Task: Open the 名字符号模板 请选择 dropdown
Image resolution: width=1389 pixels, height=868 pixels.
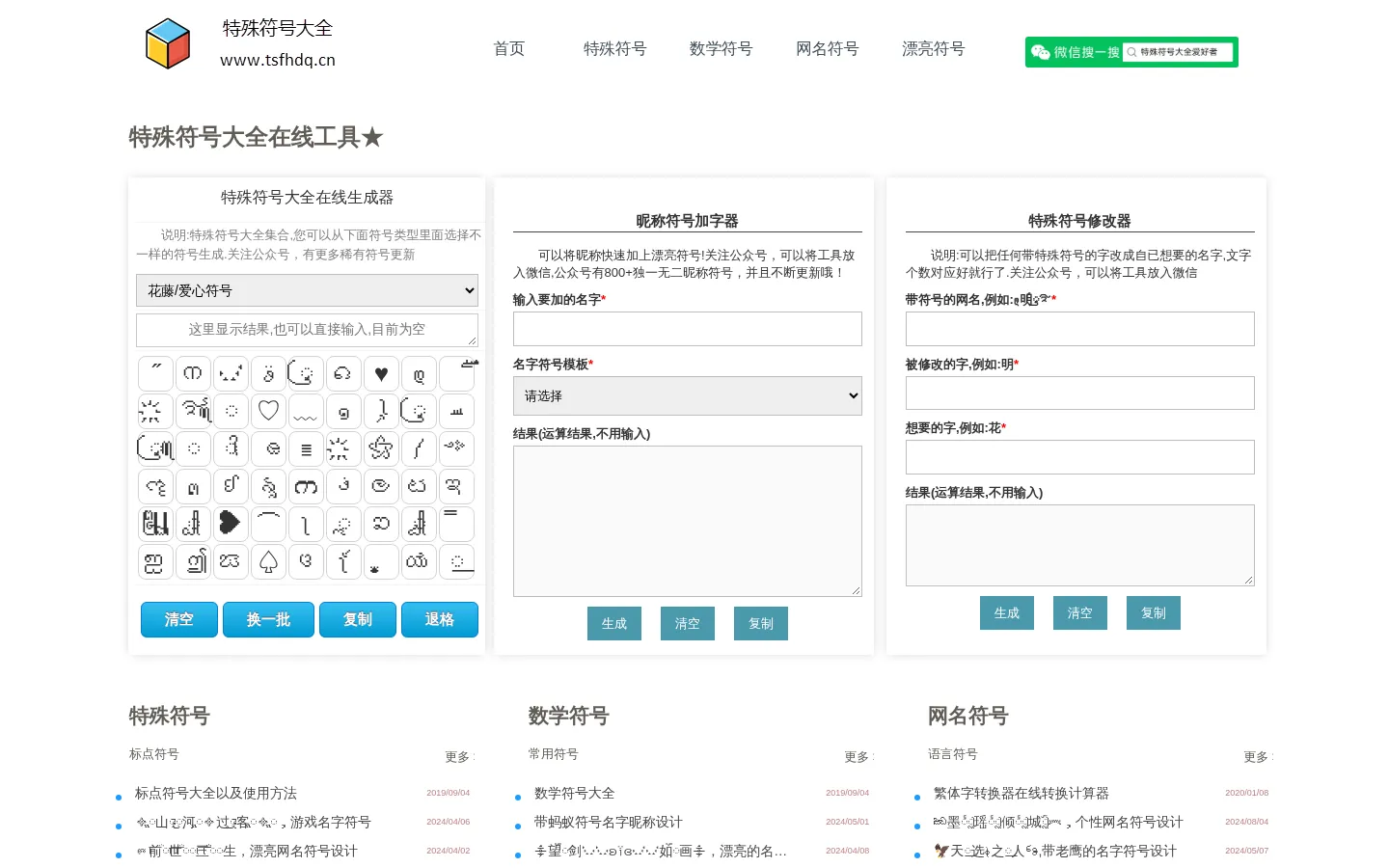Action: (x=687, y=395)
